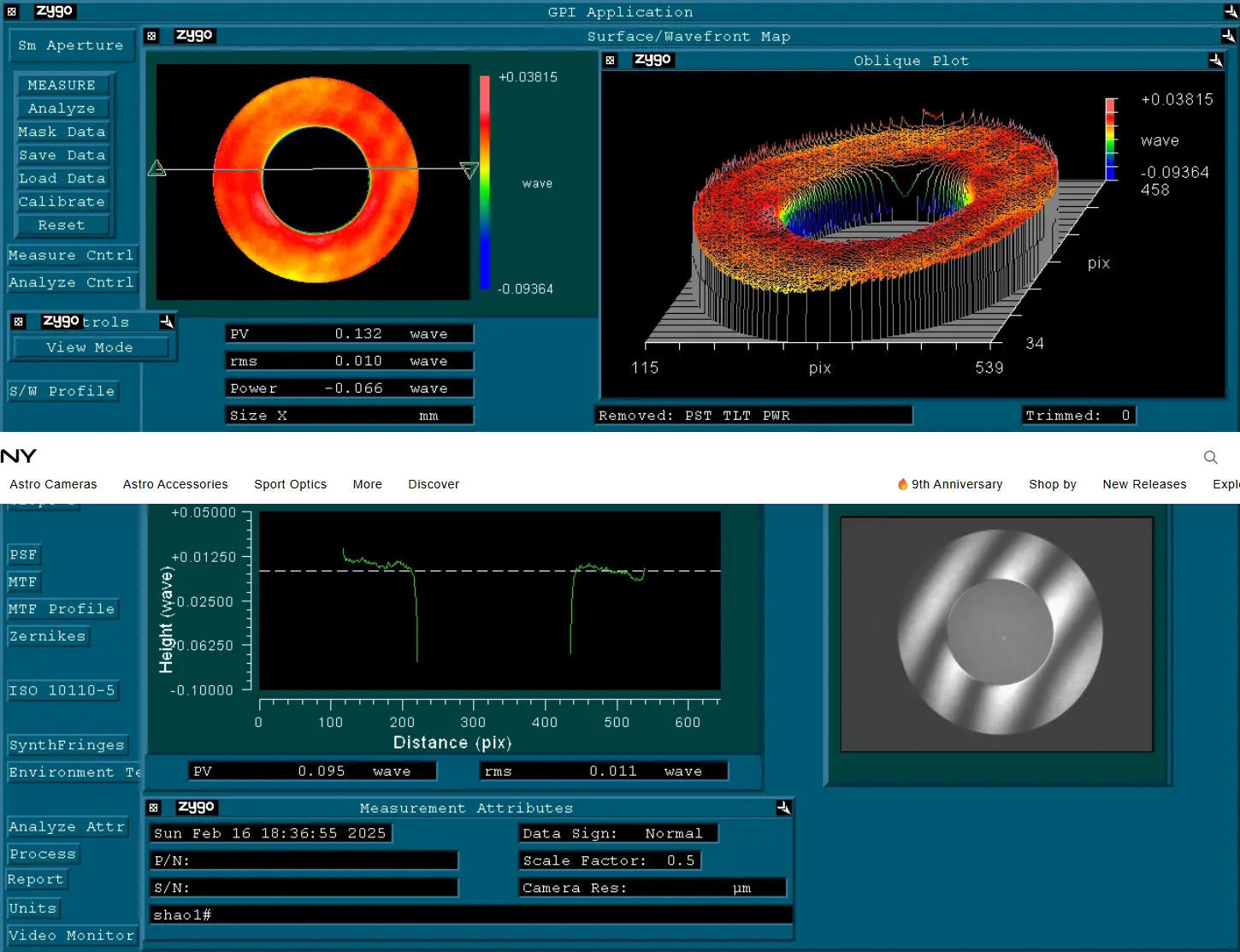The width and height of the screenshot is (1240, 952).
Task: Click the pin icon on Surface/Wavefront Map title bar
Action: [1228, 36]
